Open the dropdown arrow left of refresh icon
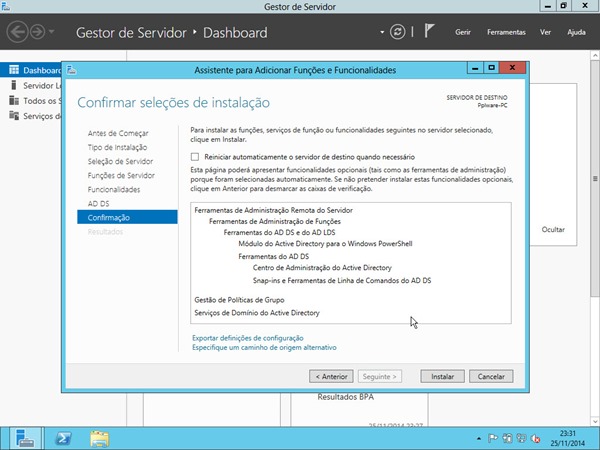600x450 pixels. 382,32
